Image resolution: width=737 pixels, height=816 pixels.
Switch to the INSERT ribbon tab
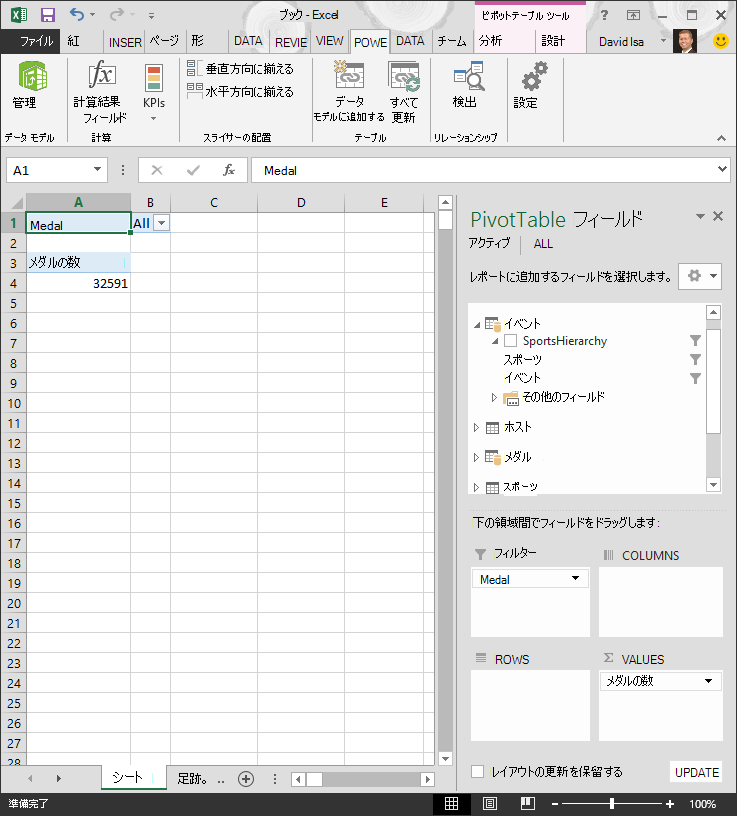coord(125,42)
